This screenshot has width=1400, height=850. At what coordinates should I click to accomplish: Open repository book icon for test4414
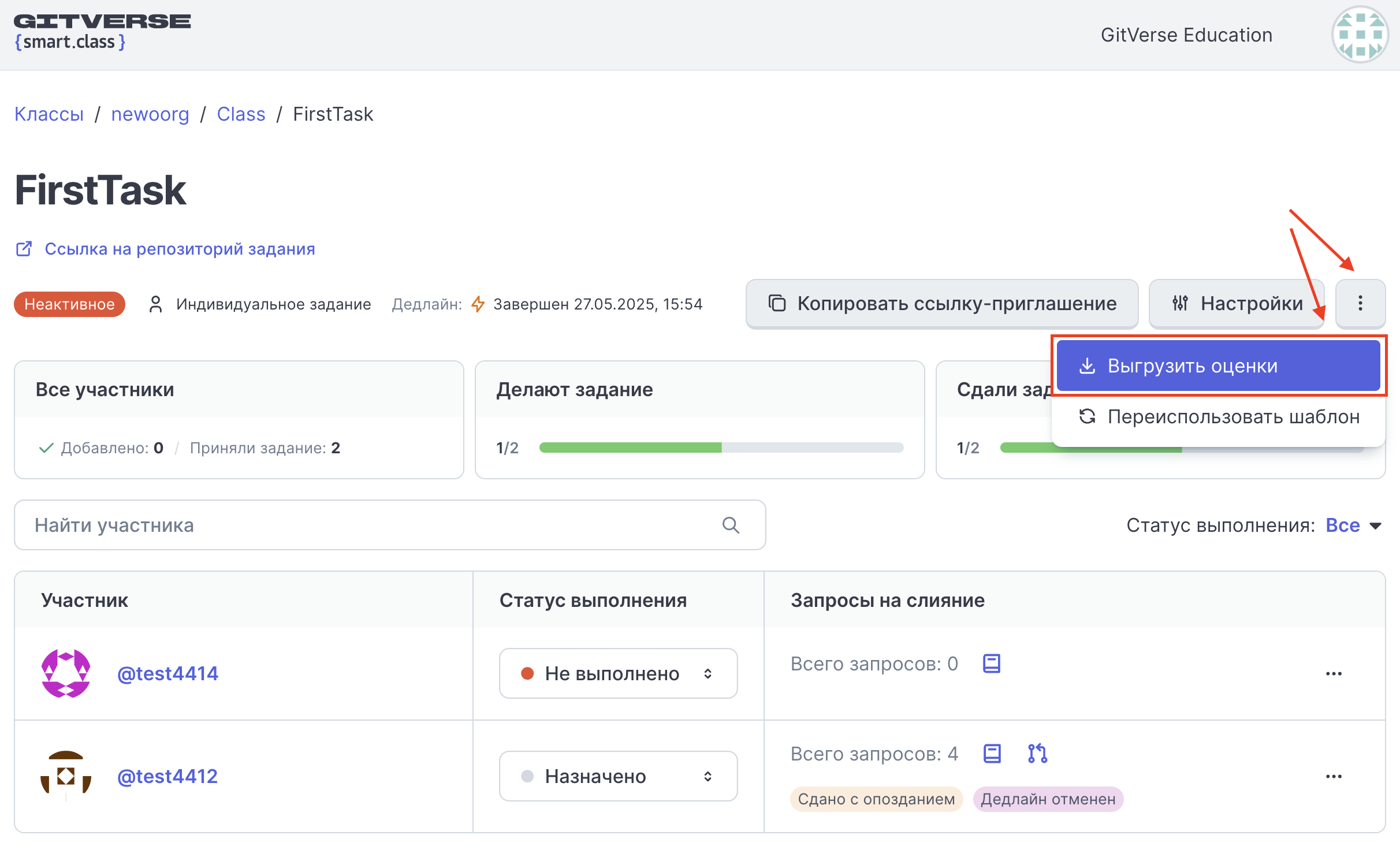point(992,663)
